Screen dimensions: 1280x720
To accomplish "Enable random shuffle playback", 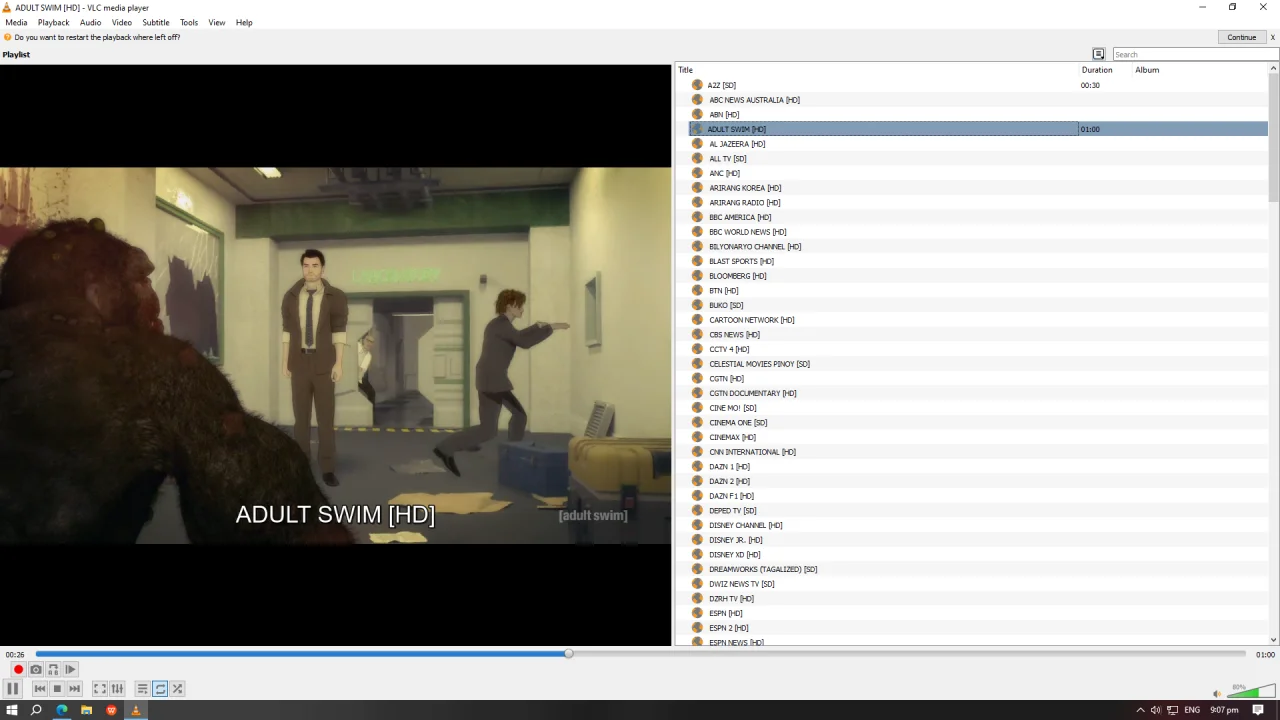I will click(x=177, y=688).
